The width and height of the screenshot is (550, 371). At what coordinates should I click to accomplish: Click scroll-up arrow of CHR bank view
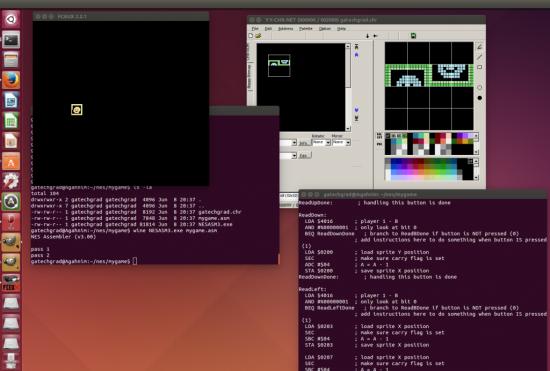pos(348,46)
